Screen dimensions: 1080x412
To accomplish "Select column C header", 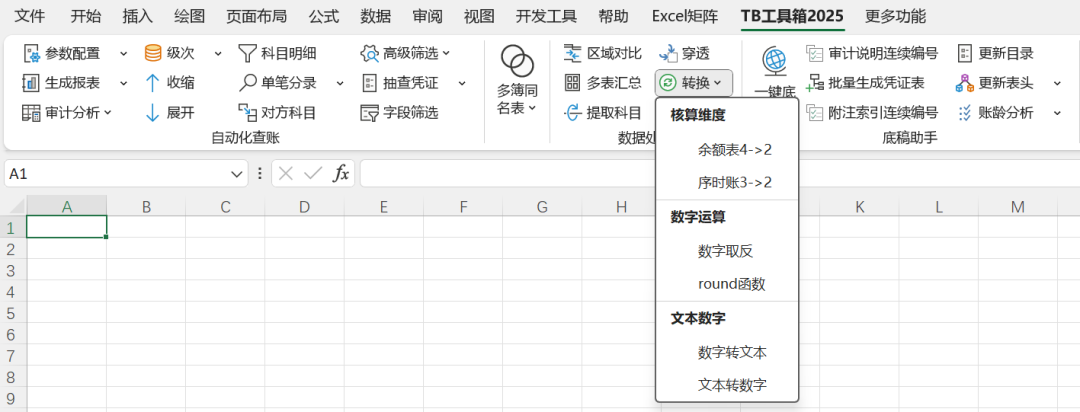I will point(225,206).
